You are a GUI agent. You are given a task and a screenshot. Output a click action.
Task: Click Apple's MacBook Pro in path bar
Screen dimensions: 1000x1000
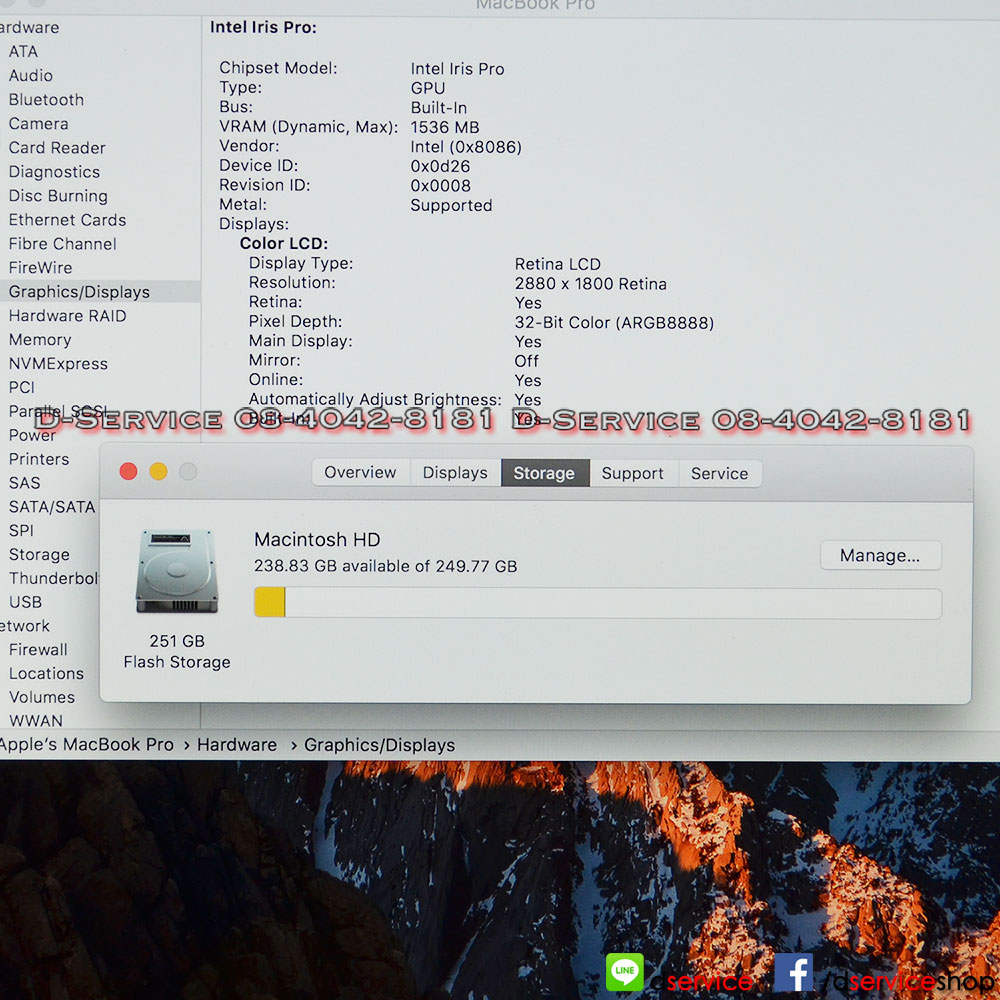(x=86, y=745)
